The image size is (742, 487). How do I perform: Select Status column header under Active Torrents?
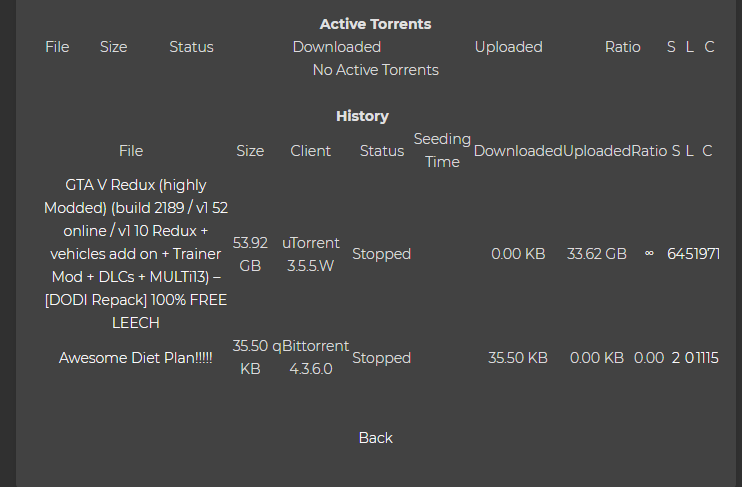point(191,47)
